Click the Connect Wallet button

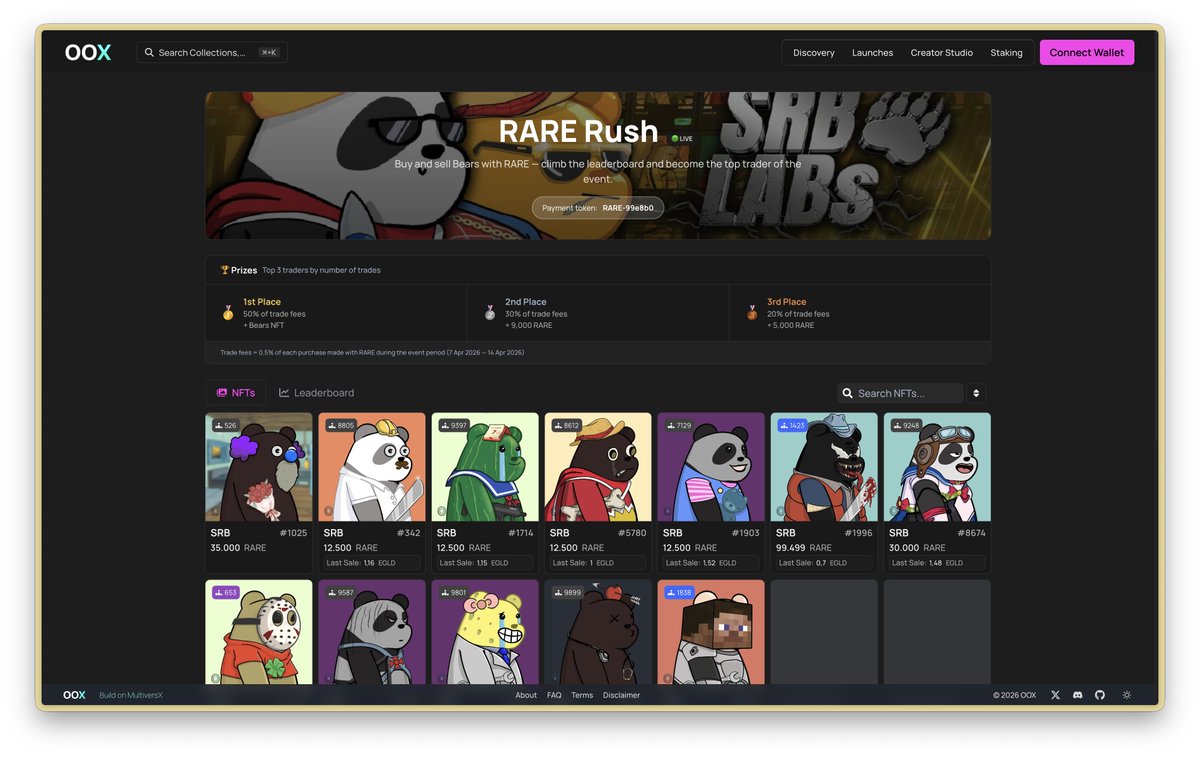tap(1087, 53)
